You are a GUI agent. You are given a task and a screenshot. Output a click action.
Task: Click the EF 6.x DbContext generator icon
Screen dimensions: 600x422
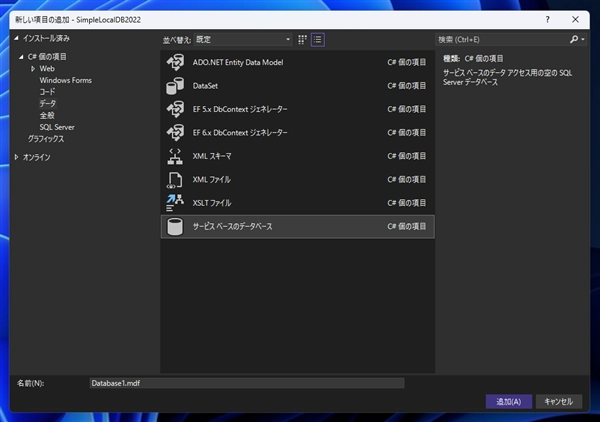[x=175, y=133]
